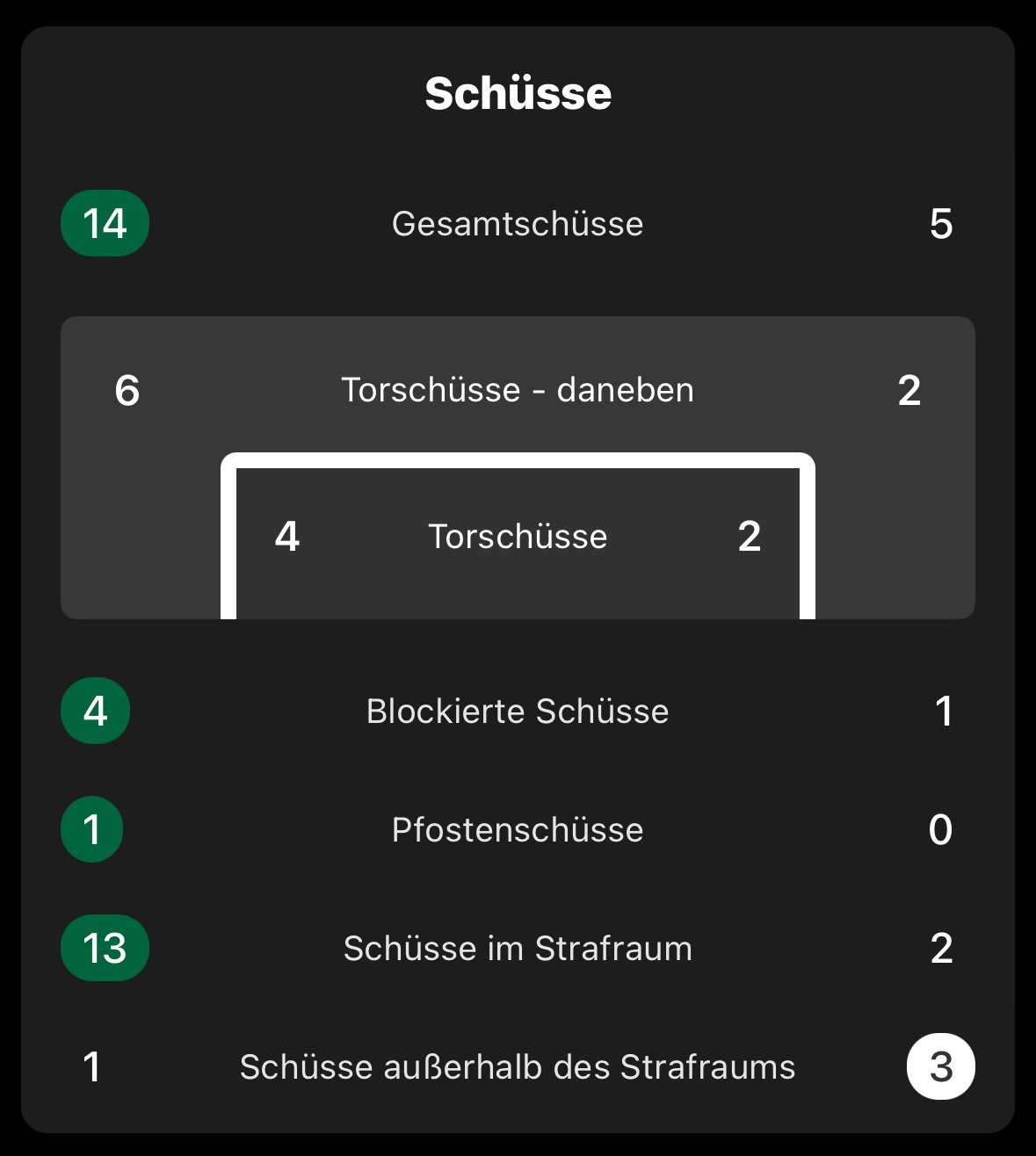
Task: Click the Blockierte Schüsse label
Action: coord(518,712)
